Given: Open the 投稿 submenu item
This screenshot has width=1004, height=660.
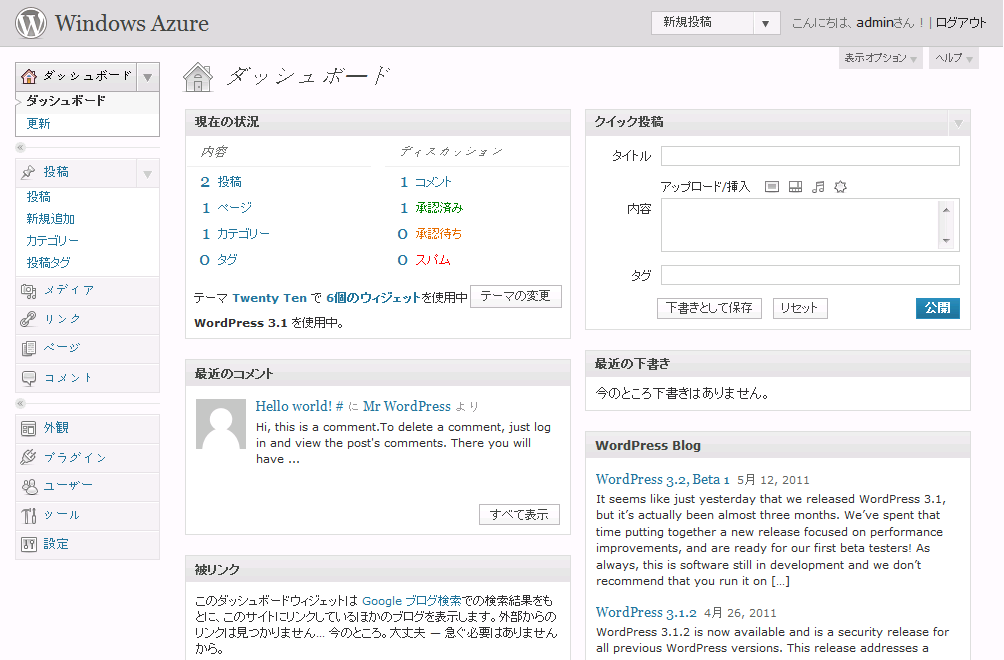Looking at the screenshot, I should point(38,197).
